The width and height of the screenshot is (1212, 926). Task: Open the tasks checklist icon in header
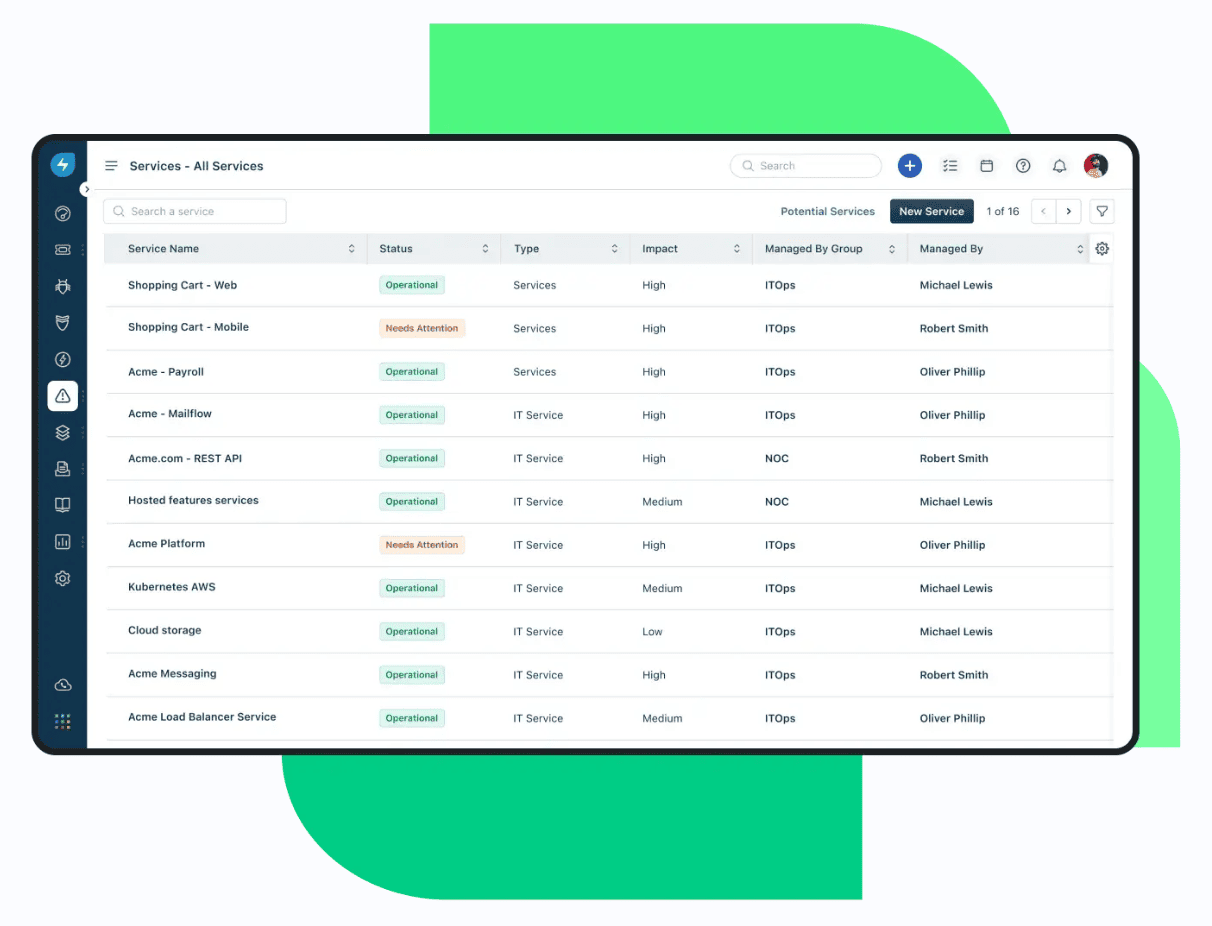coord(950,166)
